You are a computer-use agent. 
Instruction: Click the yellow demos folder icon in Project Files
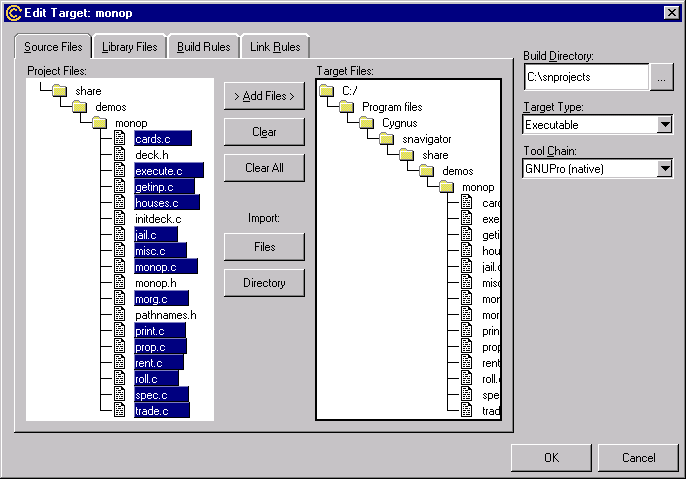(x=79, y=107)
